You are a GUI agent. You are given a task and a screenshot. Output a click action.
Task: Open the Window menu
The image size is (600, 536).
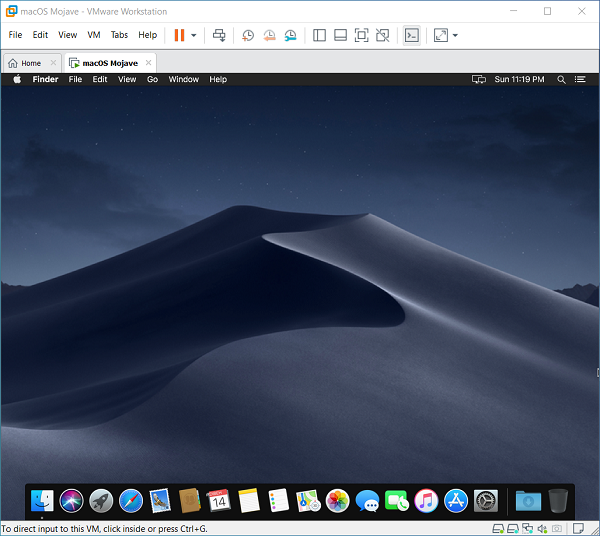(184, 79)
